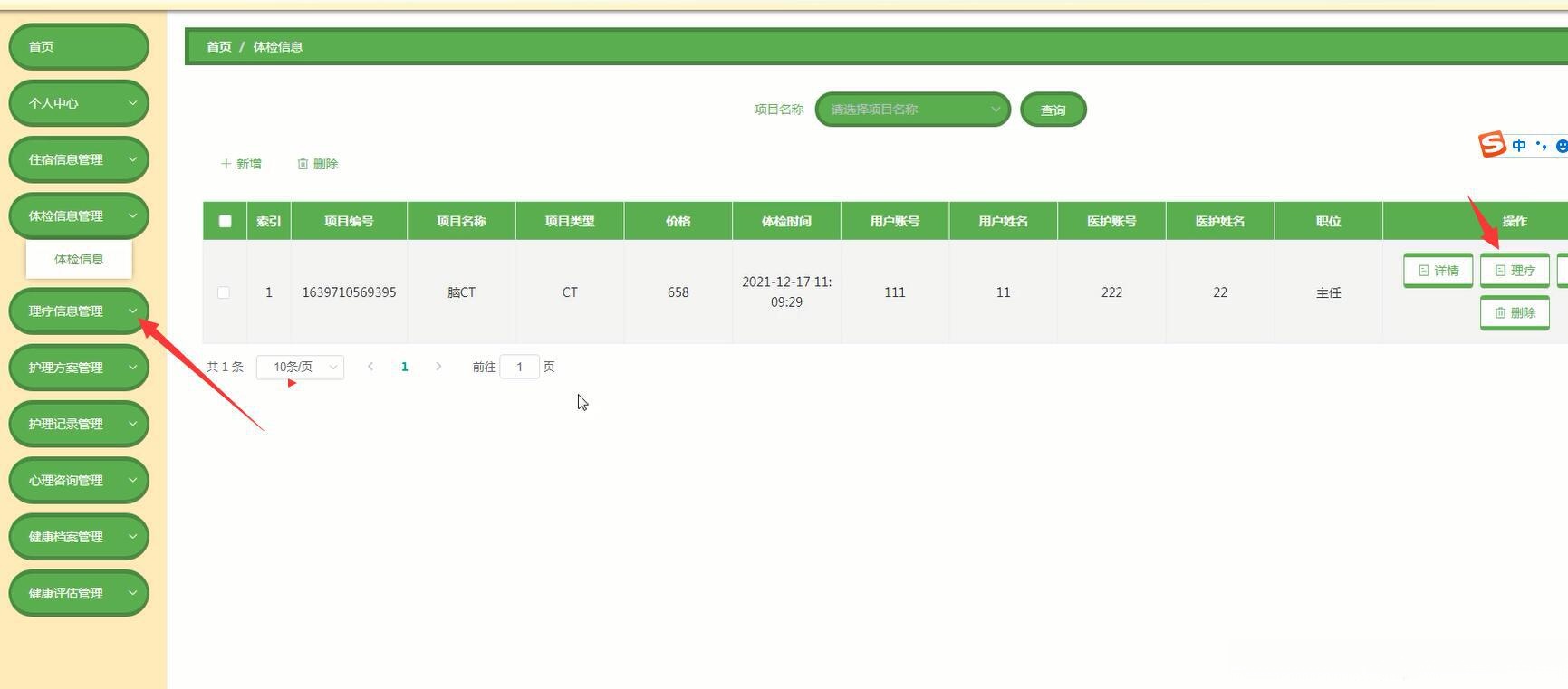The height and width of the screenshot is (689, 1568).
Task: Collapse the 体检信息管理 sidebar menu
Action: (x=79, y=215)
